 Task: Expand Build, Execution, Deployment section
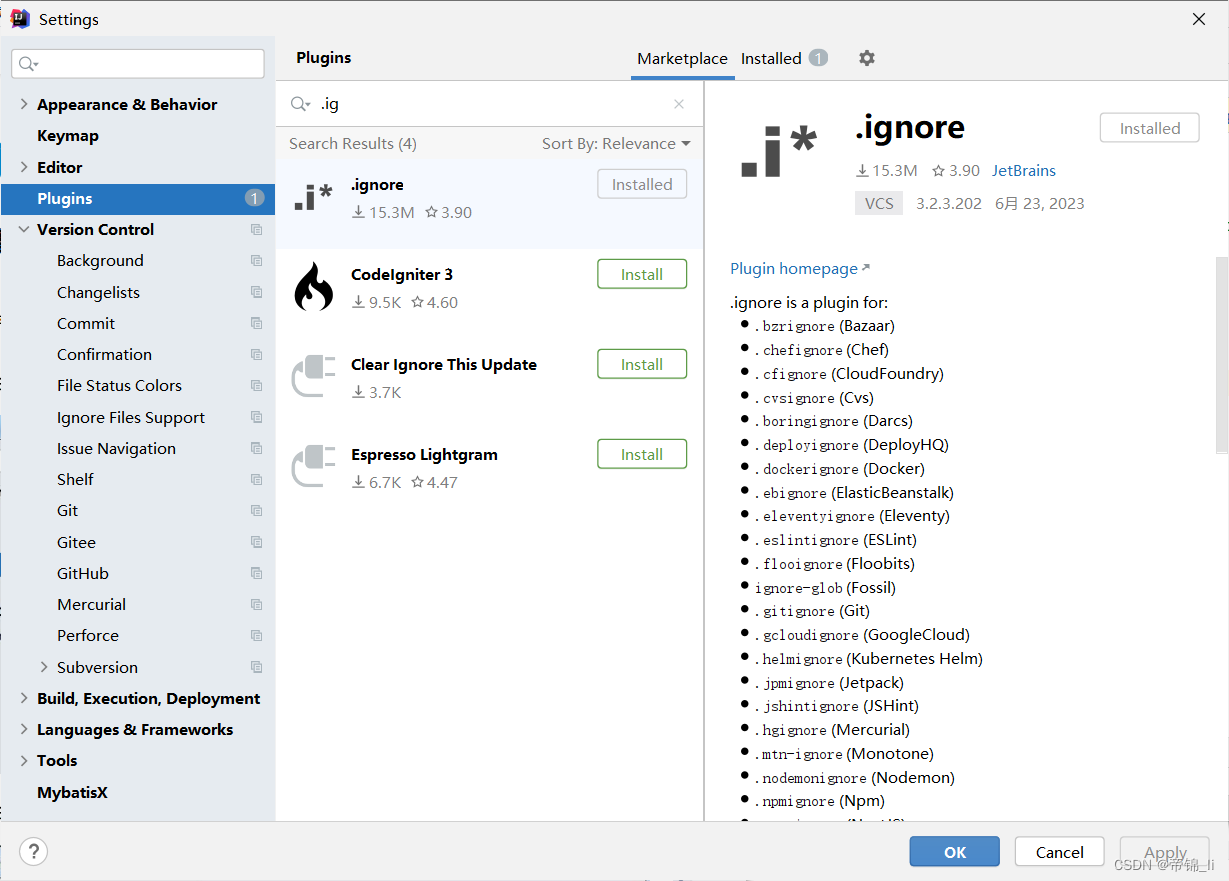24,698
